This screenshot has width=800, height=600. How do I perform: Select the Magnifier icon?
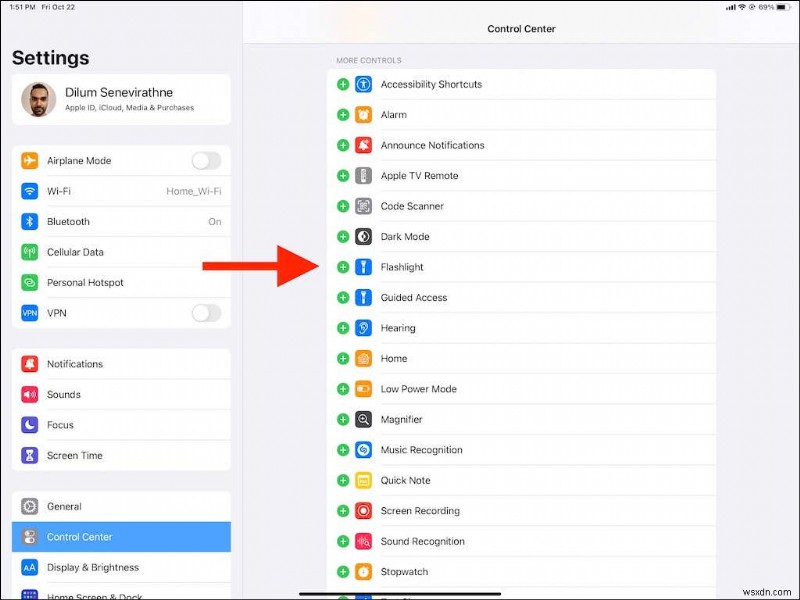[363, 419]
